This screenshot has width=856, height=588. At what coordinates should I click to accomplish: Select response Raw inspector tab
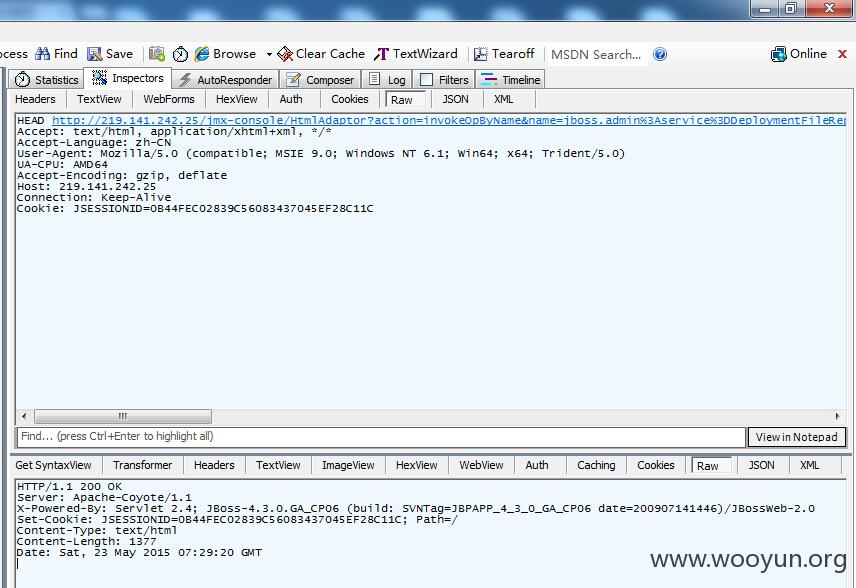[x=711, y=466]
